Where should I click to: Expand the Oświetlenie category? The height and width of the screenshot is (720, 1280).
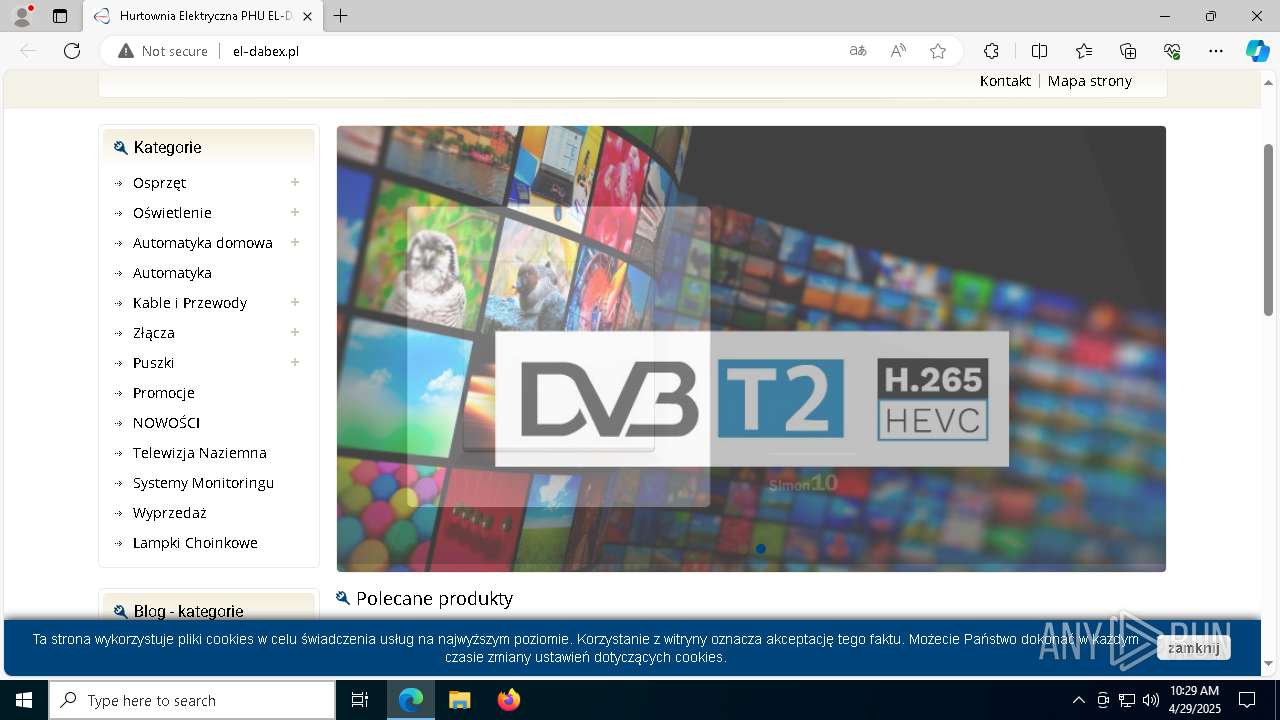[x=295, y=212]
